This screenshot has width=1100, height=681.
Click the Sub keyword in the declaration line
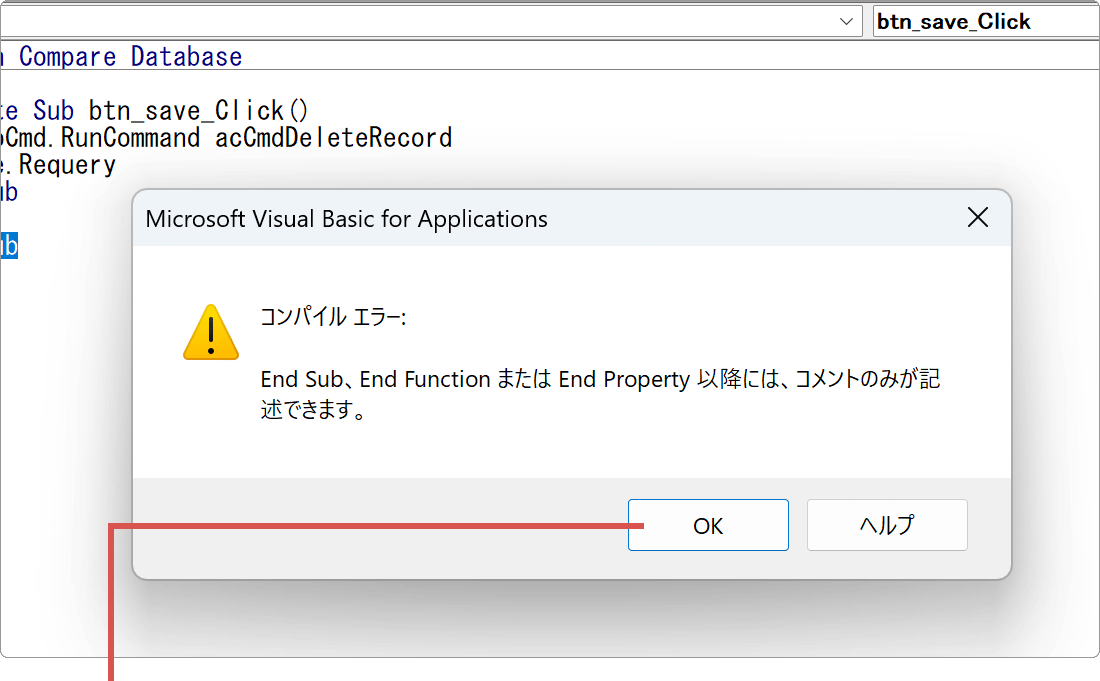point(54,110)
